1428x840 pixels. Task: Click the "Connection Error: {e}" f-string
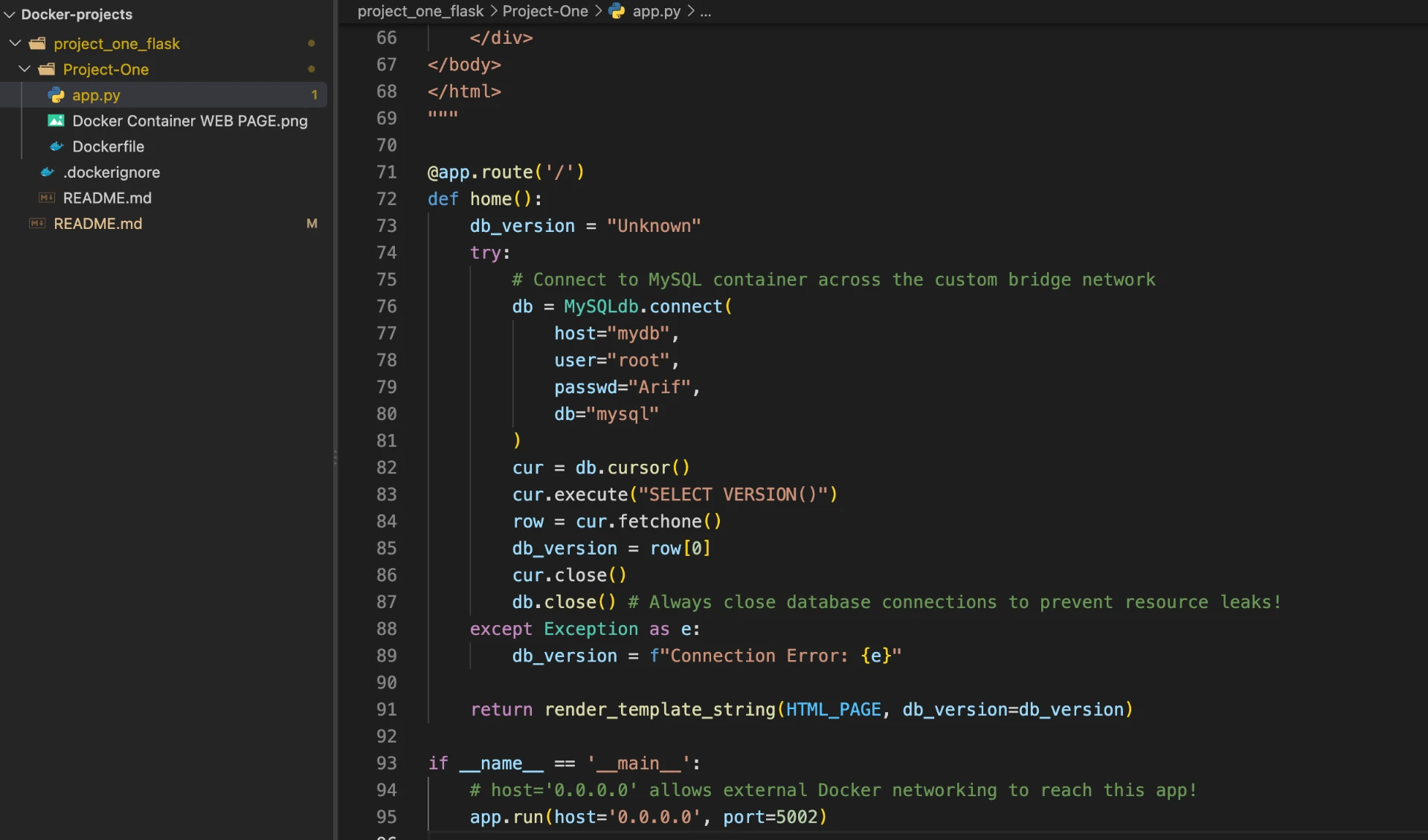(x=775, y=656)
